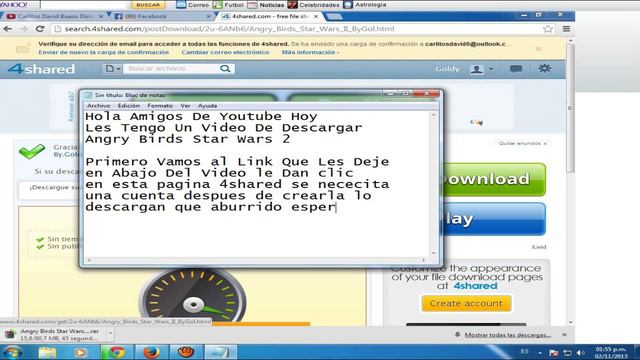Open Firefox from taskbar
The width and height of the screenshot is (640, 360).
(151, 352)
